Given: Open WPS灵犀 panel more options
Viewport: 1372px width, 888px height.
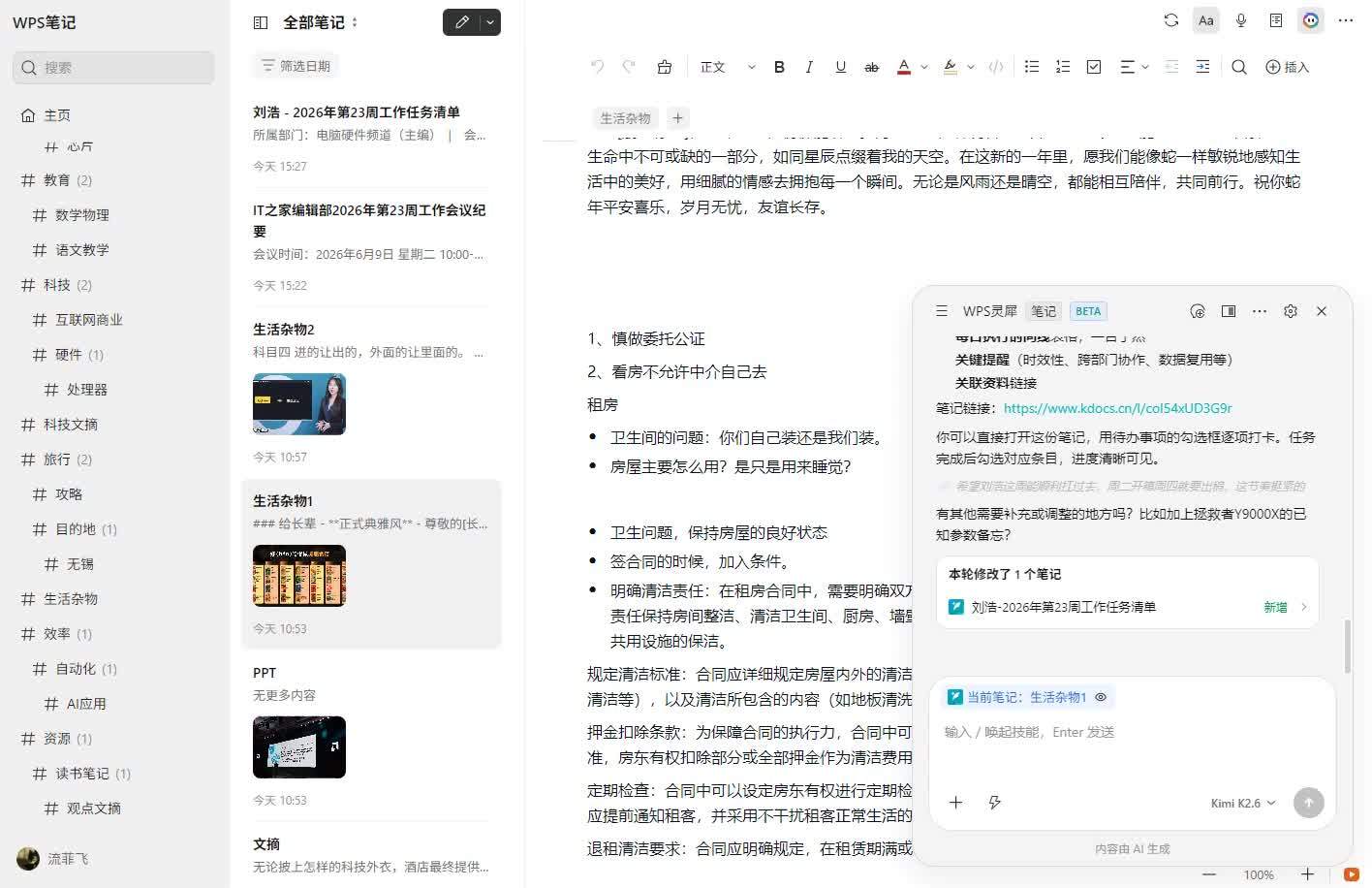Looking at the screenshot, I should click(x=1260, y=311).
